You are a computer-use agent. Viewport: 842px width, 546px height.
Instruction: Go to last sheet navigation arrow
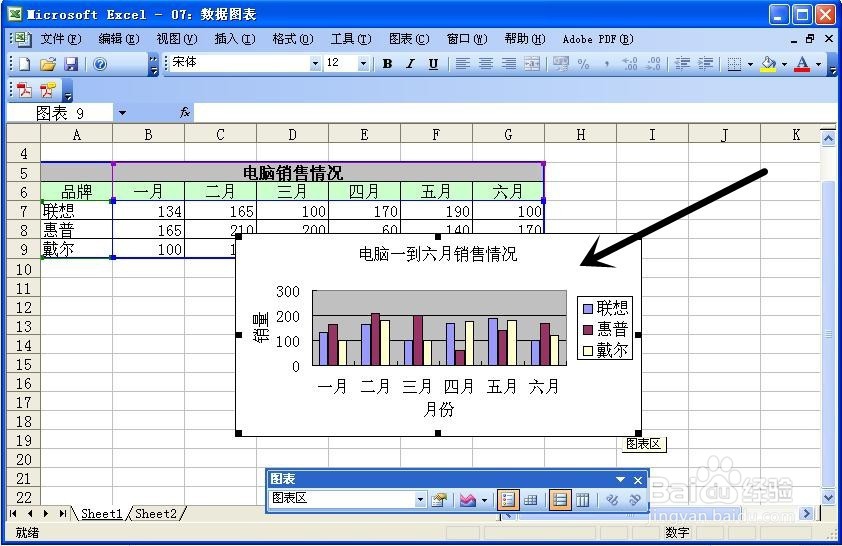62,514
